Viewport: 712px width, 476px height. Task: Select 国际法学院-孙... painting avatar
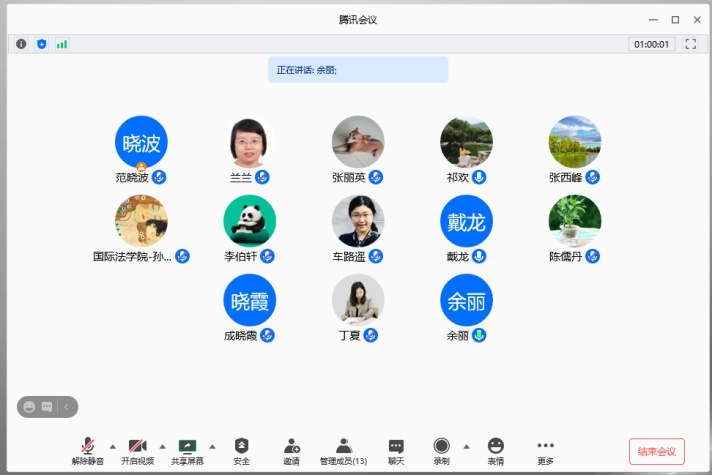pos(141,221)
